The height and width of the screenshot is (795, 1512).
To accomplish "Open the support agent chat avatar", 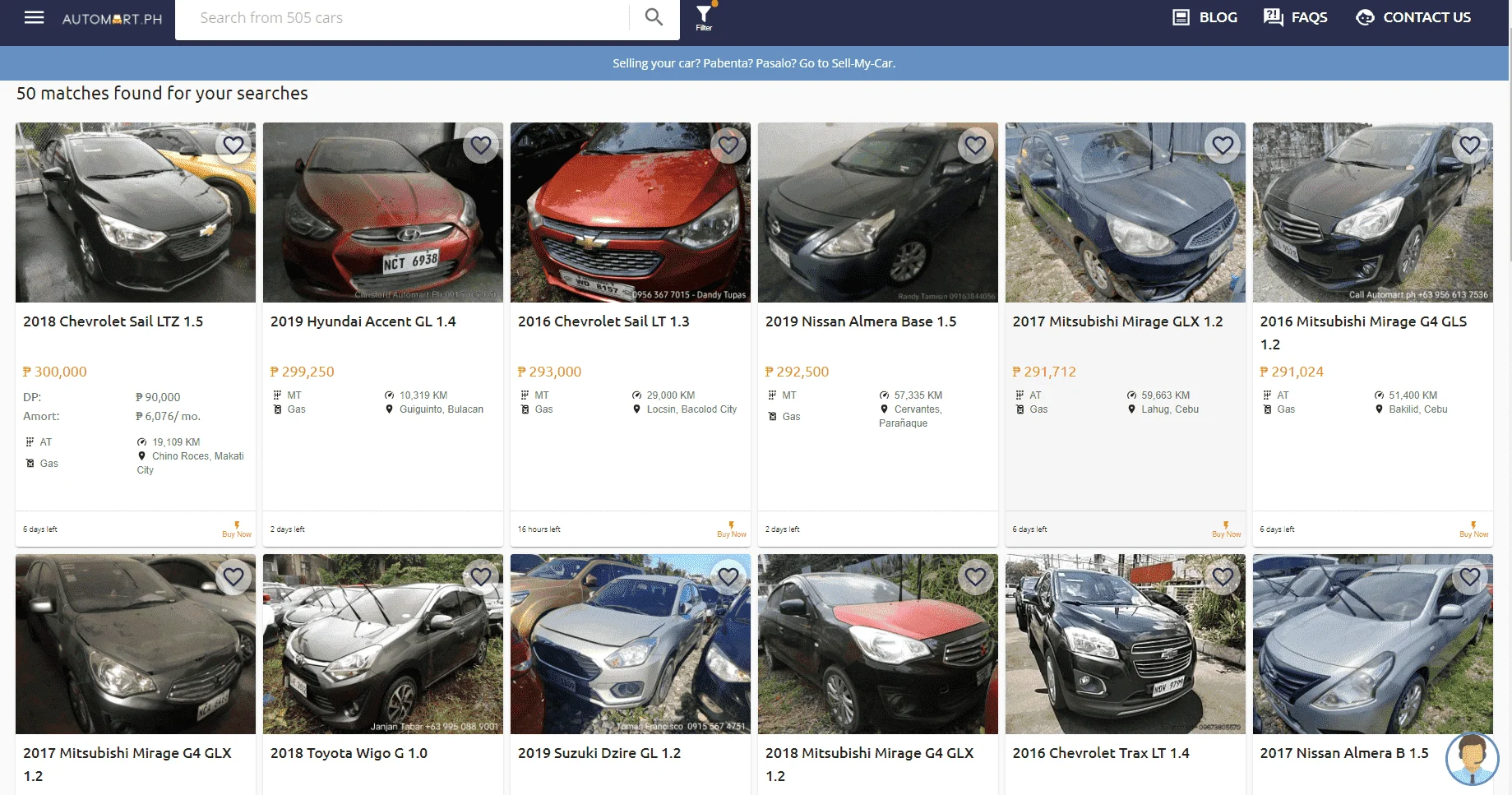I will 1472,758.
